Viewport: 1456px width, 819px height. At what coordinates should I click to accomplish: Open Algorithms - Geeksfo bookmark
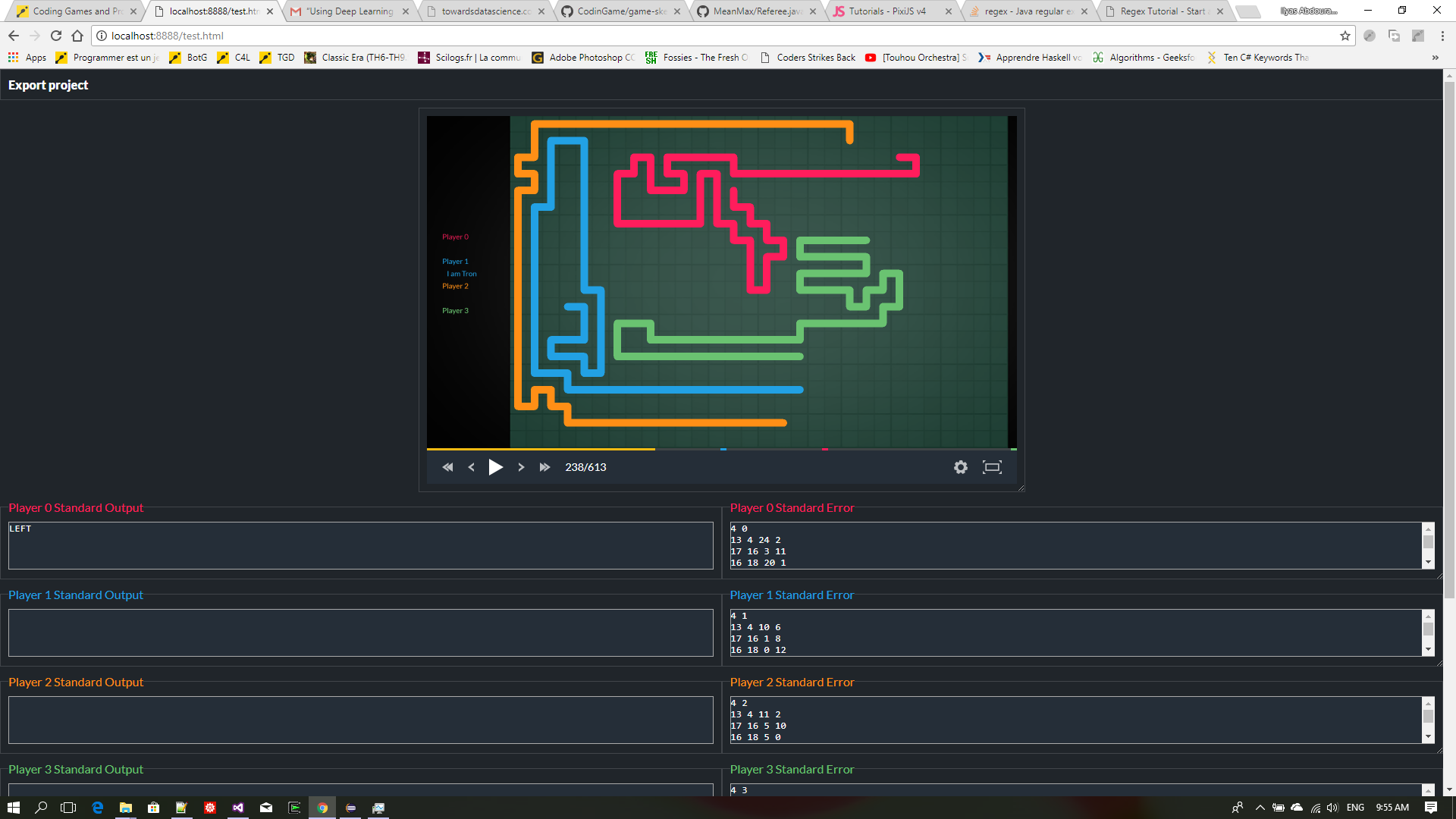(x=1144, y=58)
